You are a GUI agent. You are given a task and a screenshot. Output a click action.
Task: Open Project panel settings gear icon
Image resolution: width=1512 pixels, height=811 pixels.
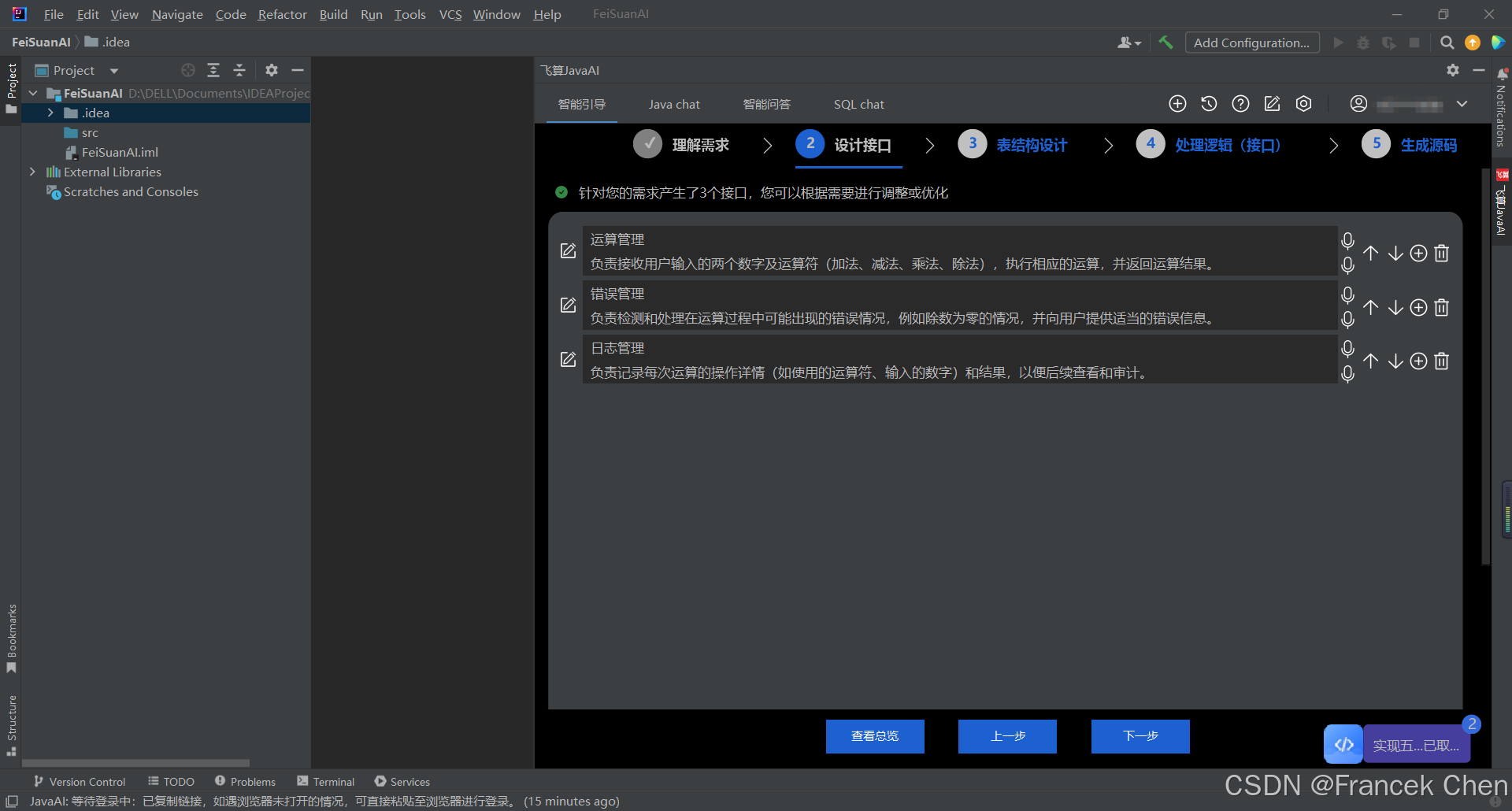pos(271,70)
